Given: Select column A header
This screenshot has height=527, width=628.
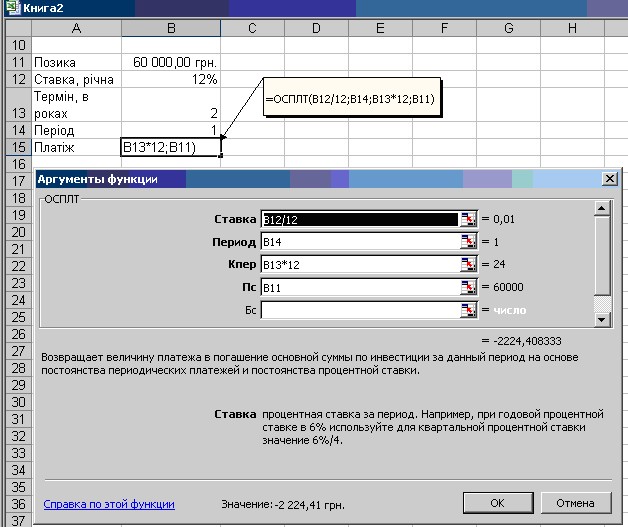Looking at the screenshot, I should tap(76, 28).
